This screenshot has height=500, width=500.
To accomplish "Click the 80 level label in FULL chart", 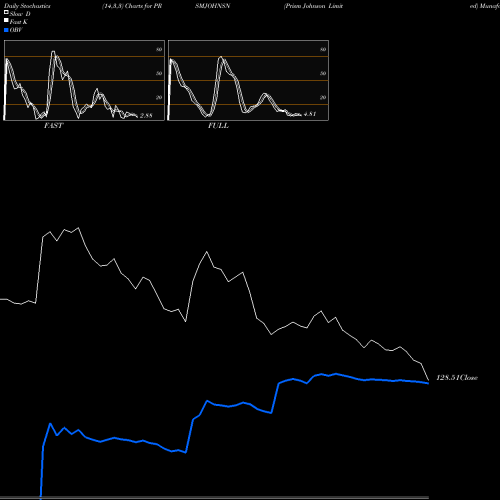I will (x=323, y=49).
